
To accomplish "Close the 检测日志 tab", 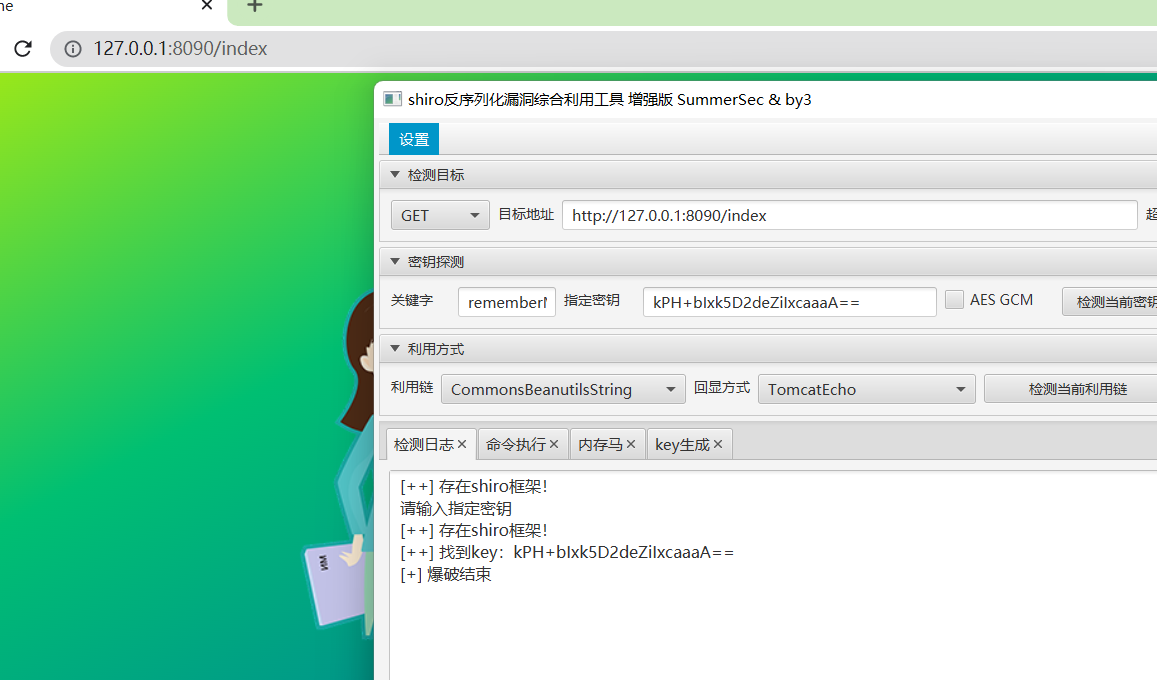I will tap(462, 445).
